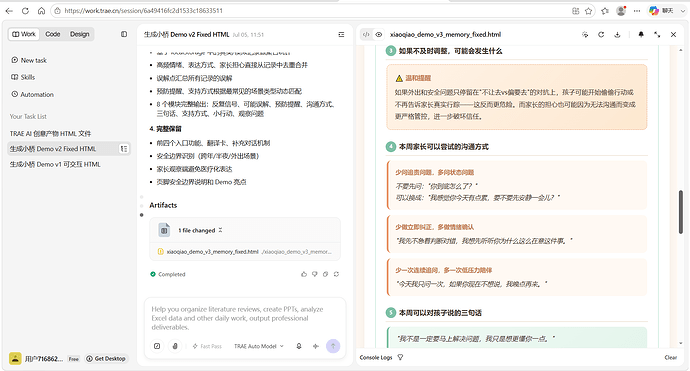Toggle the Fast Pass option
Image resolution: width=690 pixels, height=371 pixels.
click(x=207, y=346)
